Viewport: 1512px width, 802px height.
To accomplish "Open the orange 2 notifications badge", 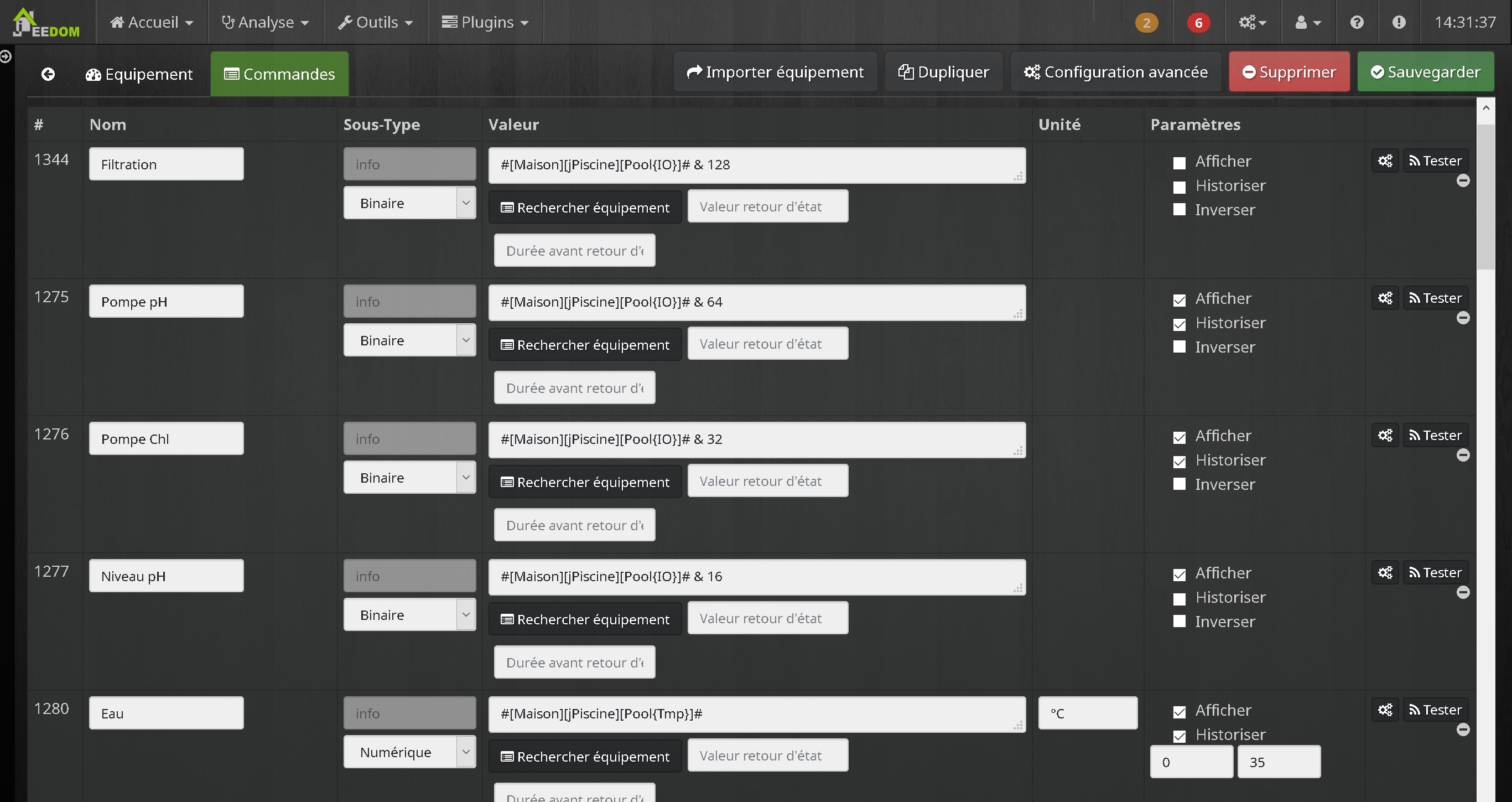I will pos(1146,22).
